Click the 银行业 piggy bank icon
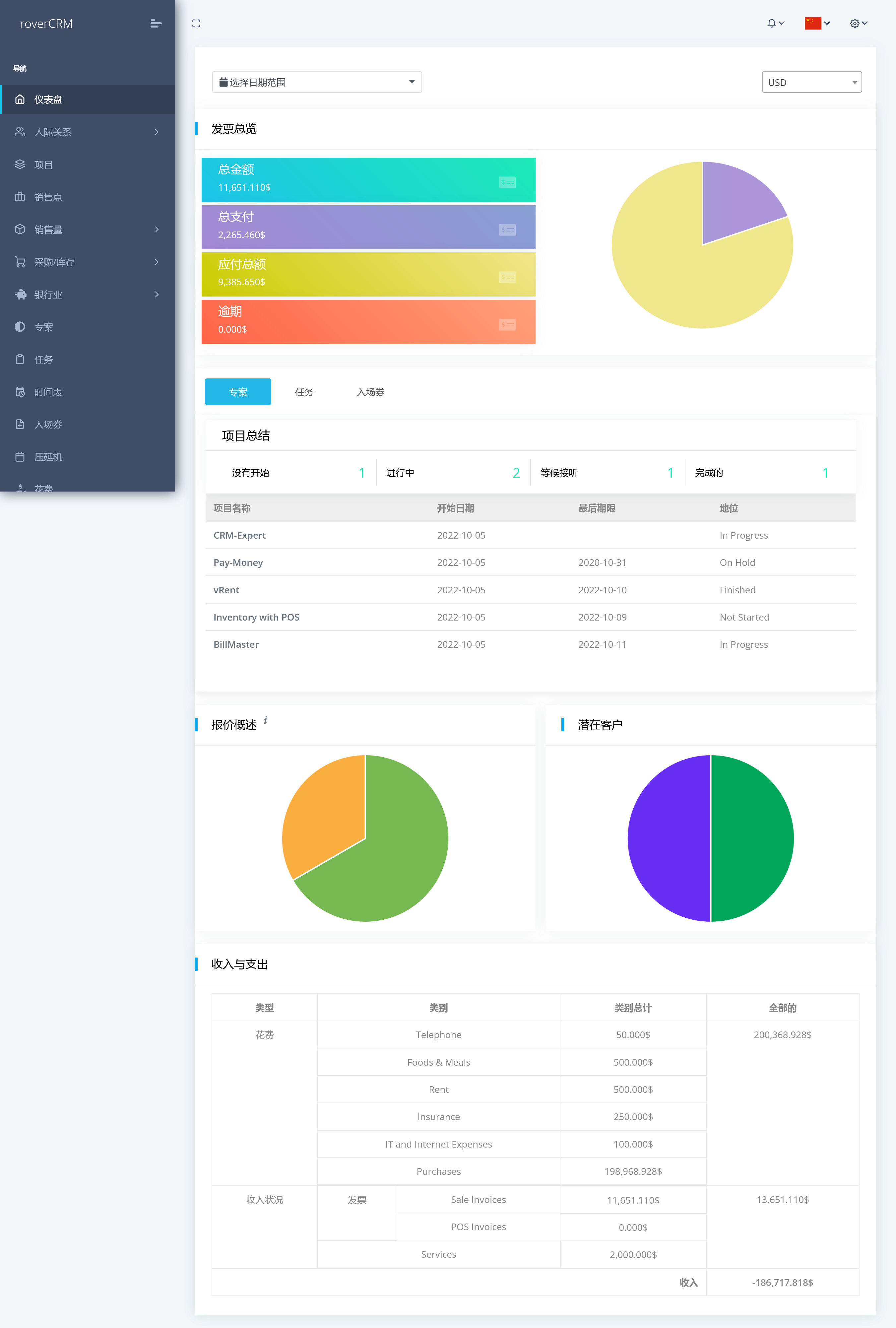896x1328 pixels. 21,294
